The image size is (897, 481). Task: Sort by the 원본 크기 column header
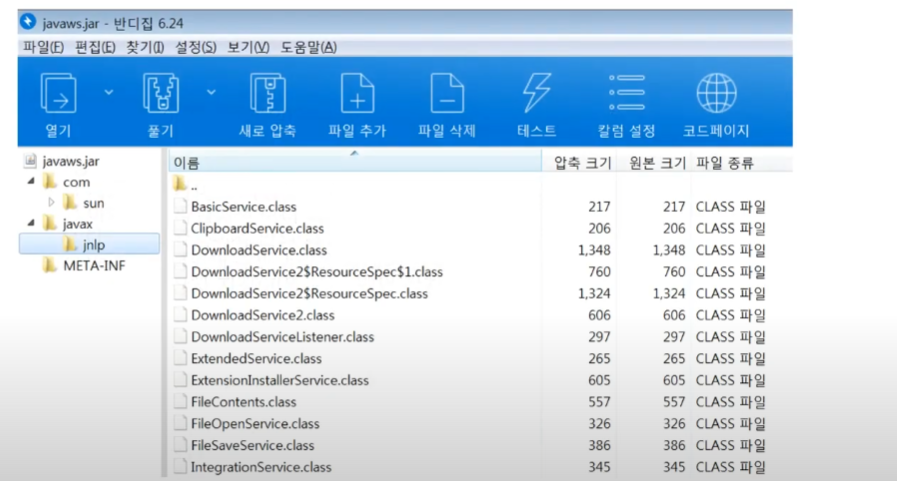tap(654, 163)
